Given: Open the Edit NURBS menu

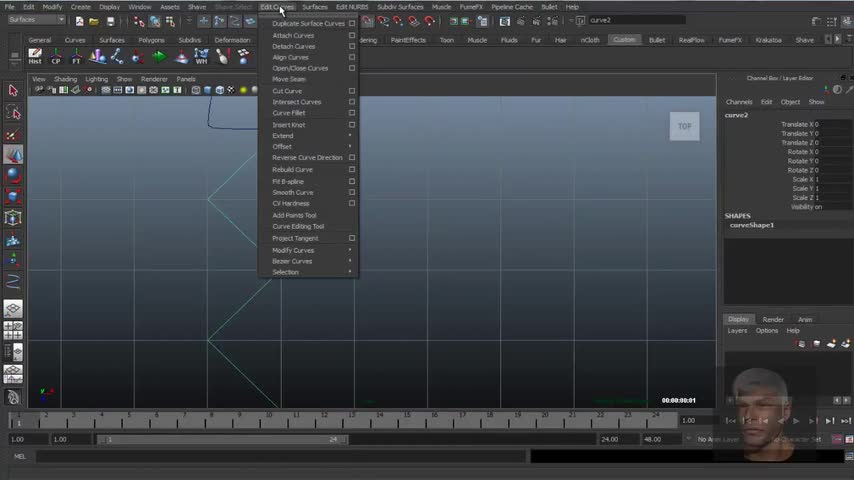Looking at the screenshot, I should 352,7.
